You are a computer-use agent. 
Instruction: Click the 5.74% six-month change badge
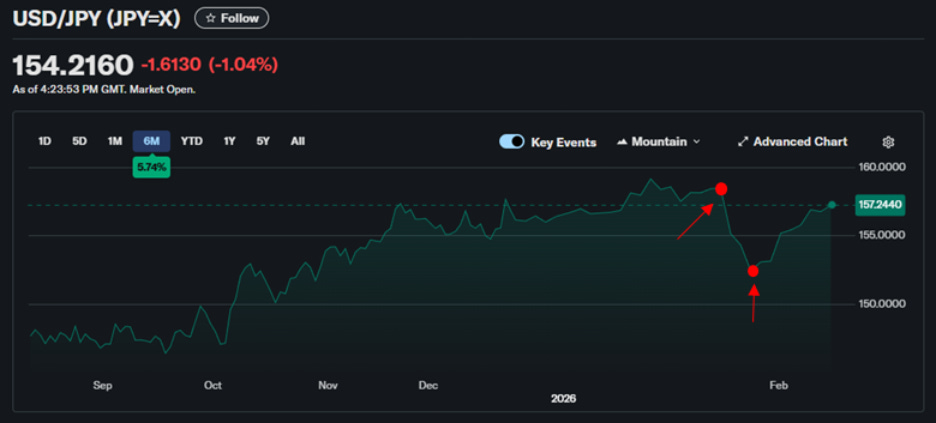[x=152, y=168]
